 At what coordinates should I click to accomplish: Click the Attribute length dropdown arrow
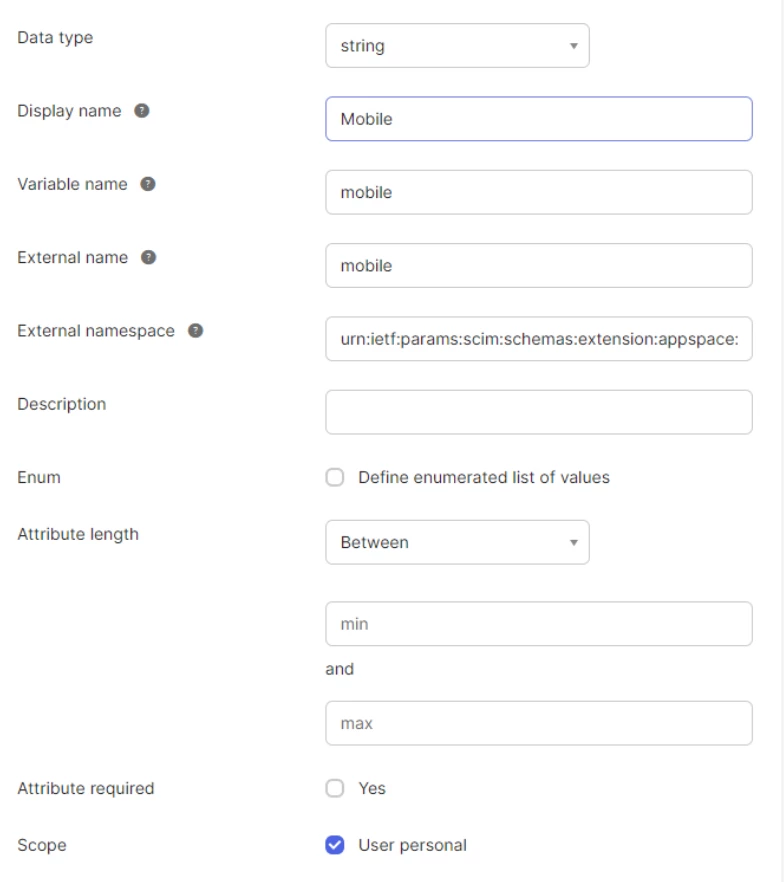coord(574,542)
